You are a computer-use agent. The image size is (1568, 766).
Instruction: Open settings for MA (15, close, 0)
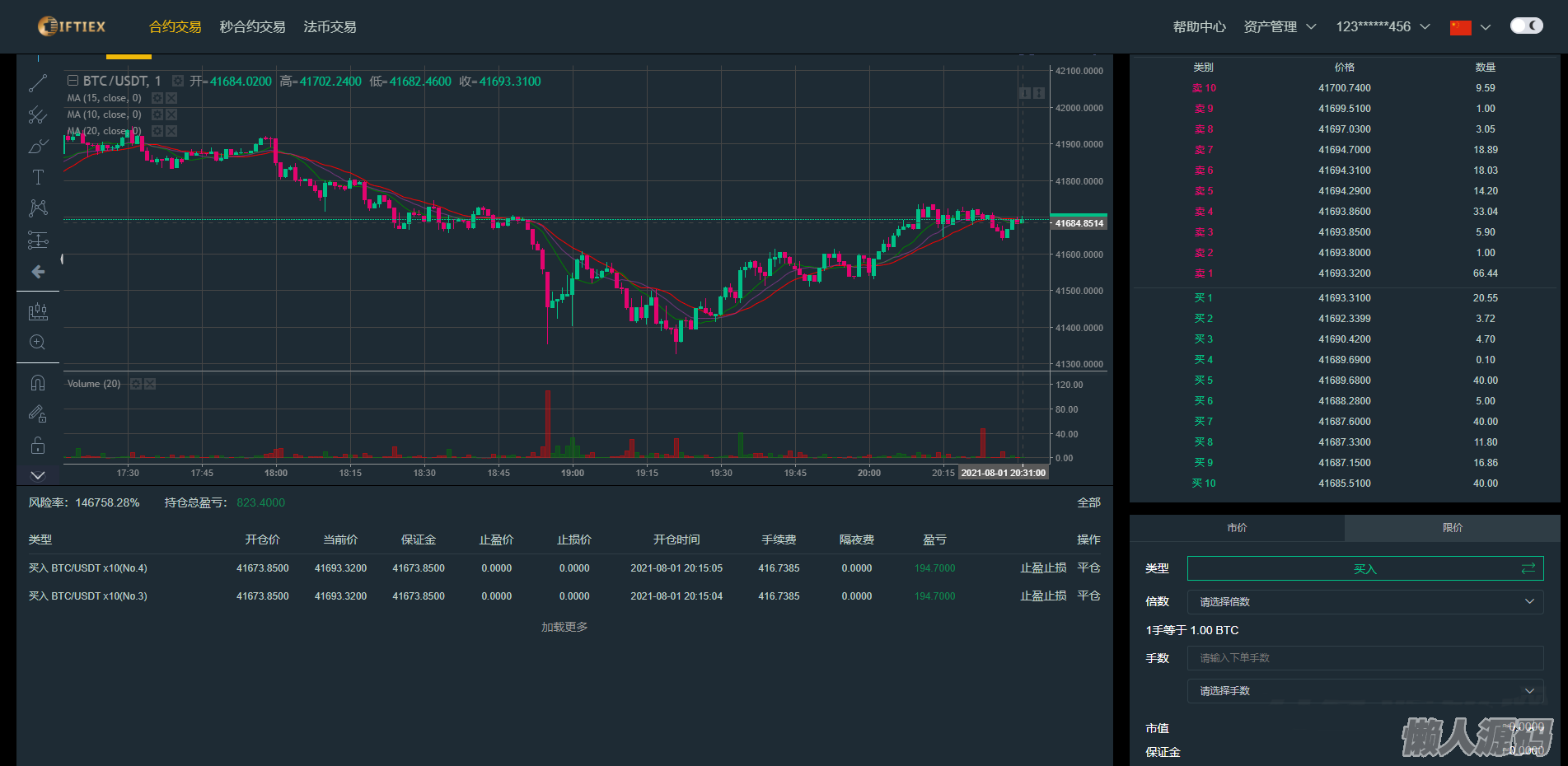[x=157, y=98]
